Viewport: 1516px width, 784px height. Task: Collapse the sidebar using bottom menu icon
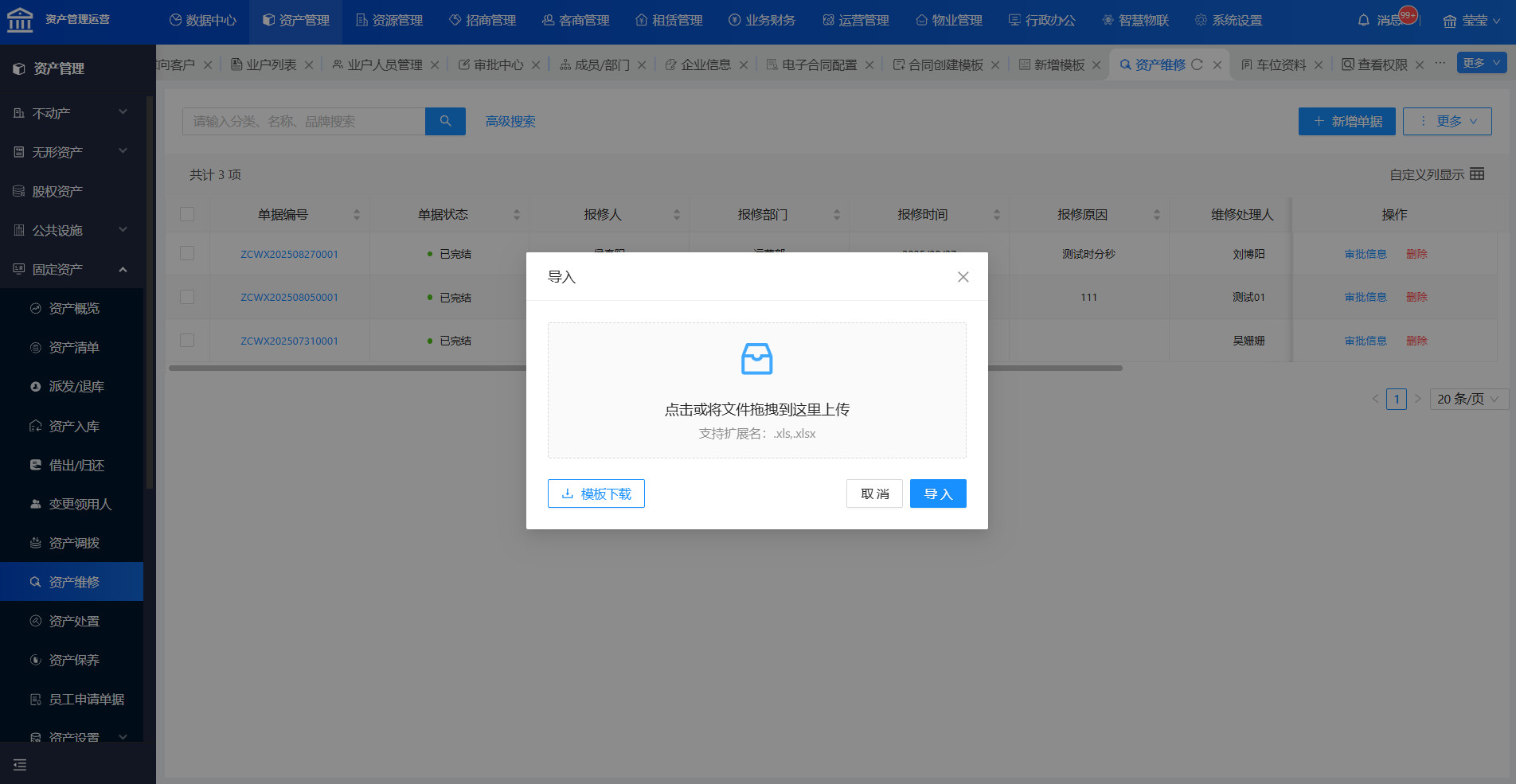pyautogui.click(x=20, y=765)
